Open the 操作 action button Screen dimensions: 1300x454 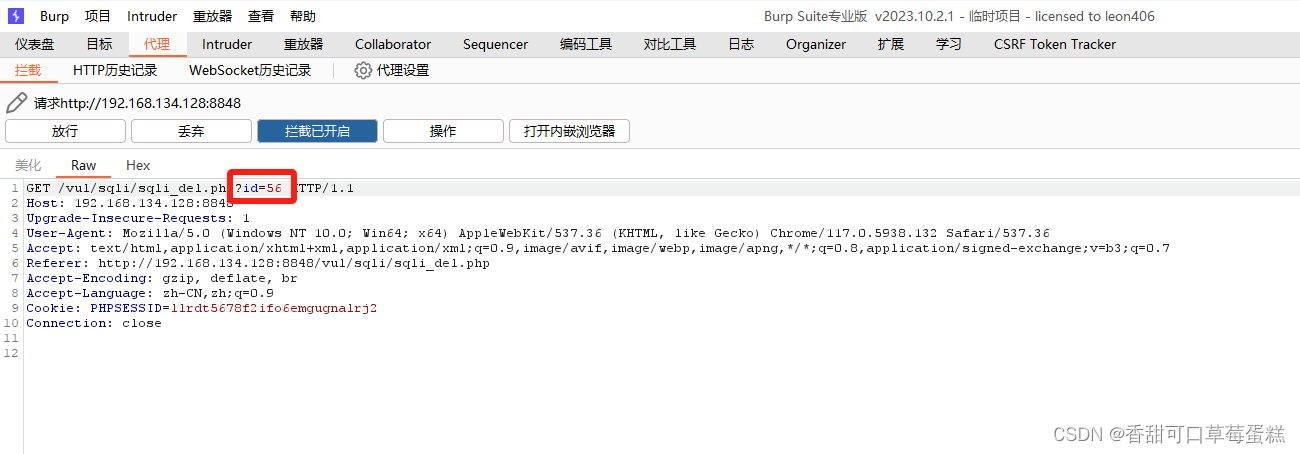coord(443,131)
